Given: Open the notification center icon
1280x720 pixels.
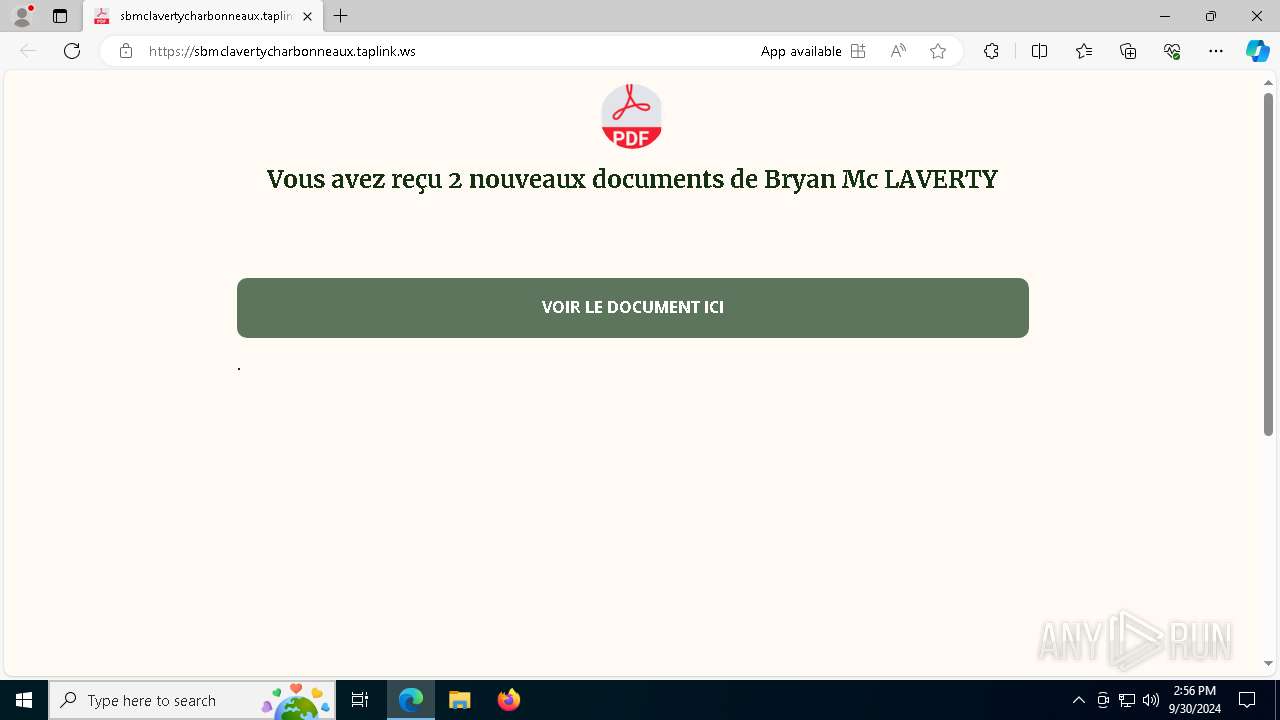Looking at the screenshot, I should click(1247, 700).
